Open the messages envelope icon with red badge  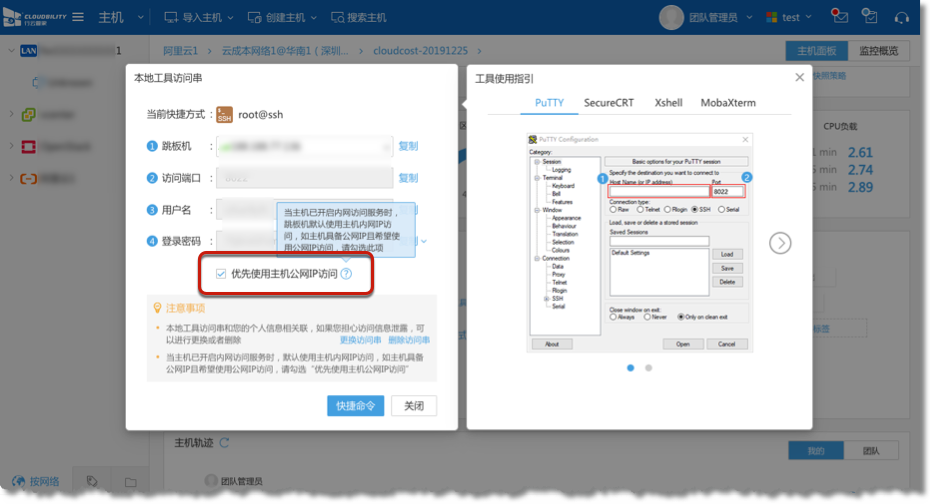839,16
